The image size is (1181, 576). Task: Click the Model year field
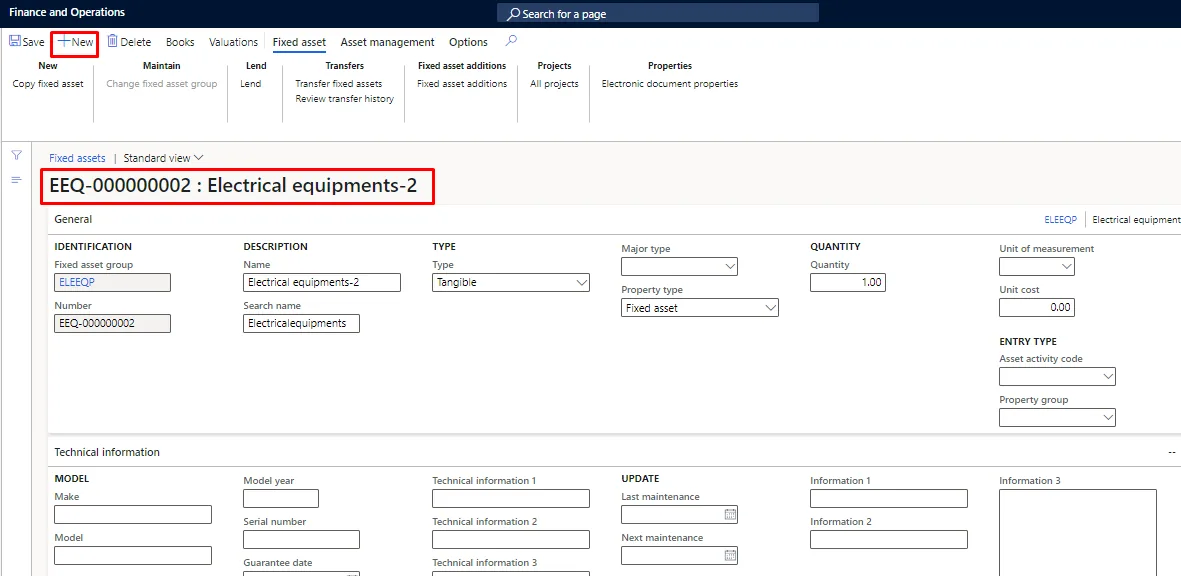[x=281, y=498]
